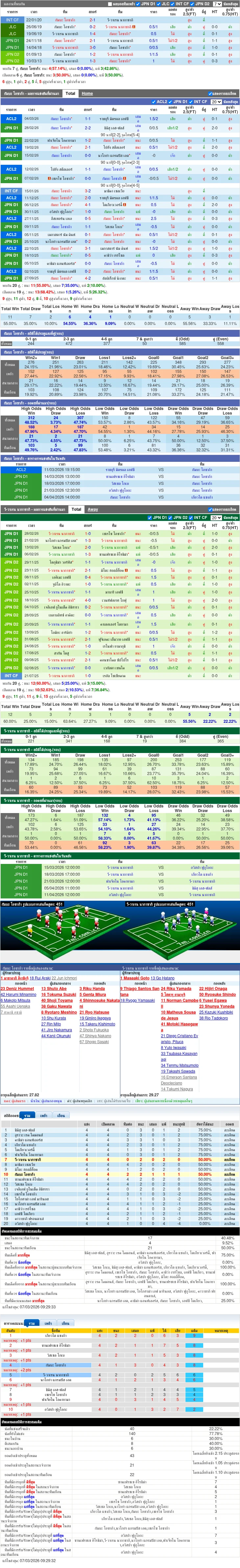Open 3 Riku Handa player link
The image size is (240, 1568).
point(92,989)
